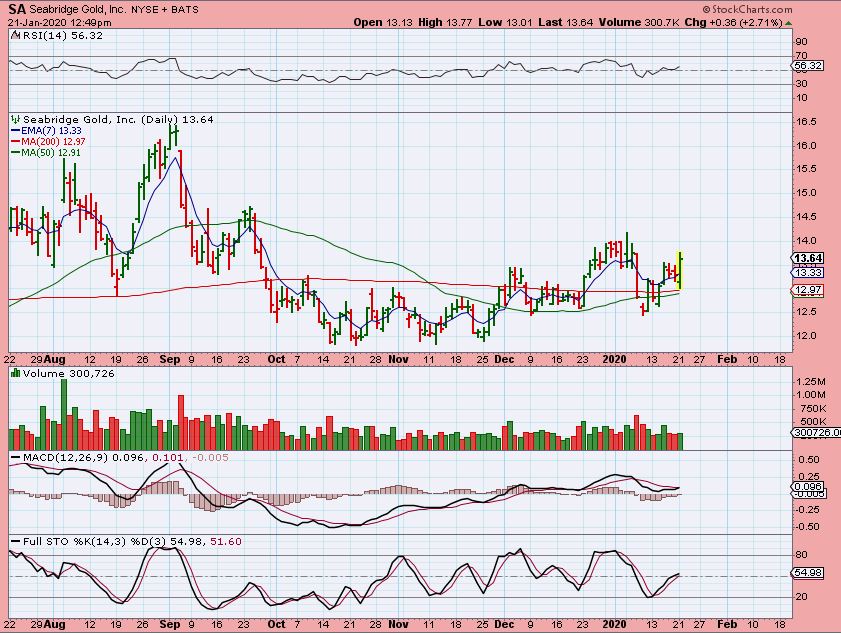841x634 pixels.
Task: Click the 13.33 EMA price tag
Action: (808, 272)
